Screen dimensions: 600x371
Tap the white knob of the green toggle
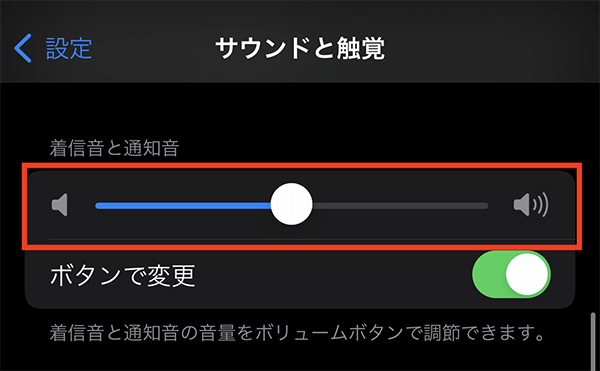527,274
